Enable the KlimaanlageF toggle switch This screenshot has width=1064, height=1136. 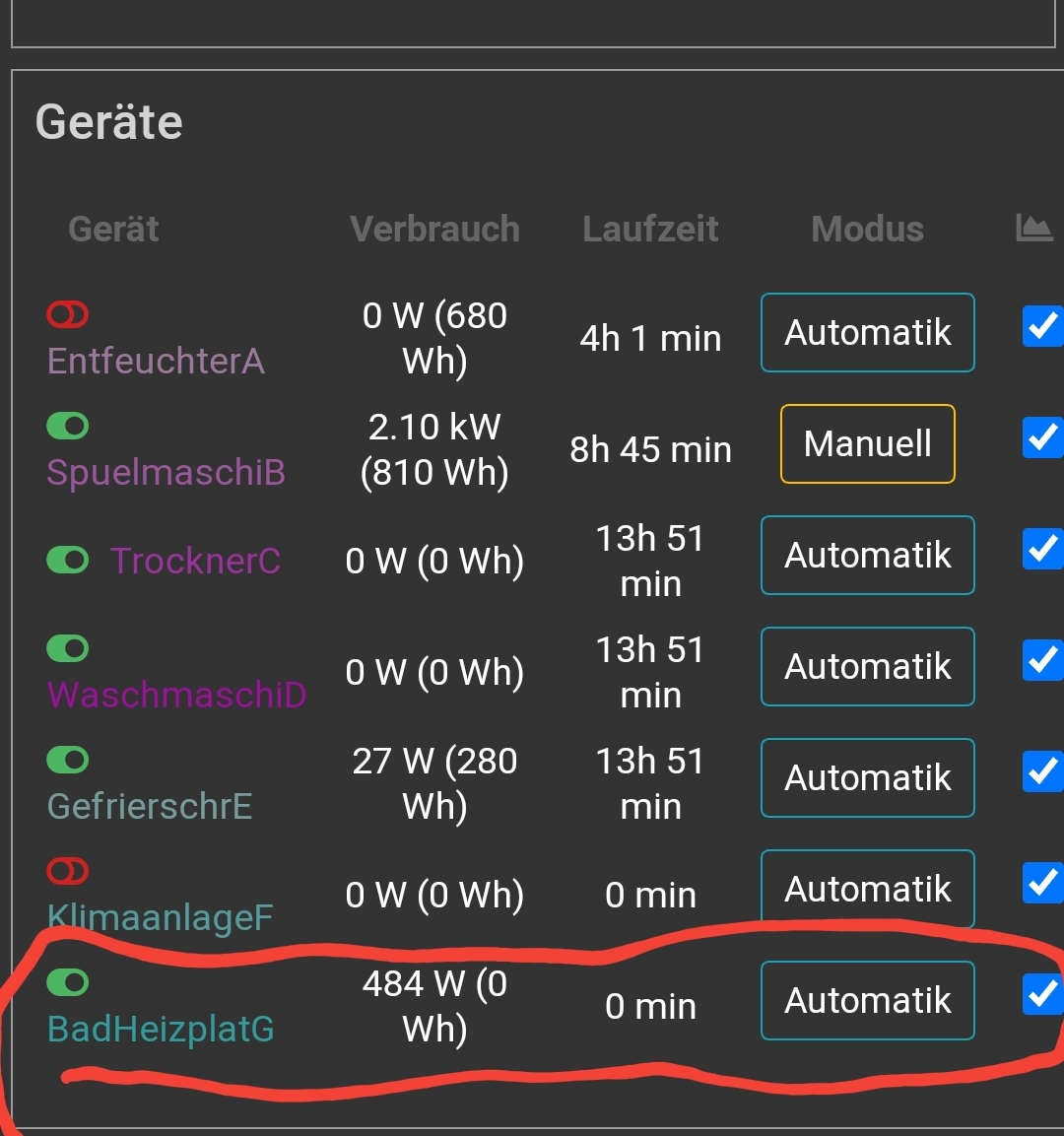[67, 872]
